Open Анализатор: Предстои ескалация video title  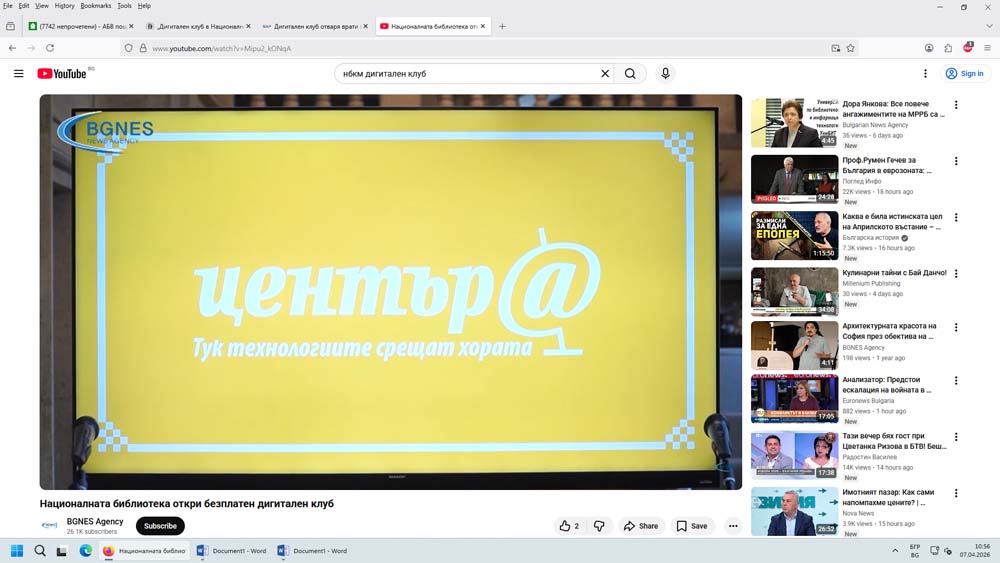886,384
